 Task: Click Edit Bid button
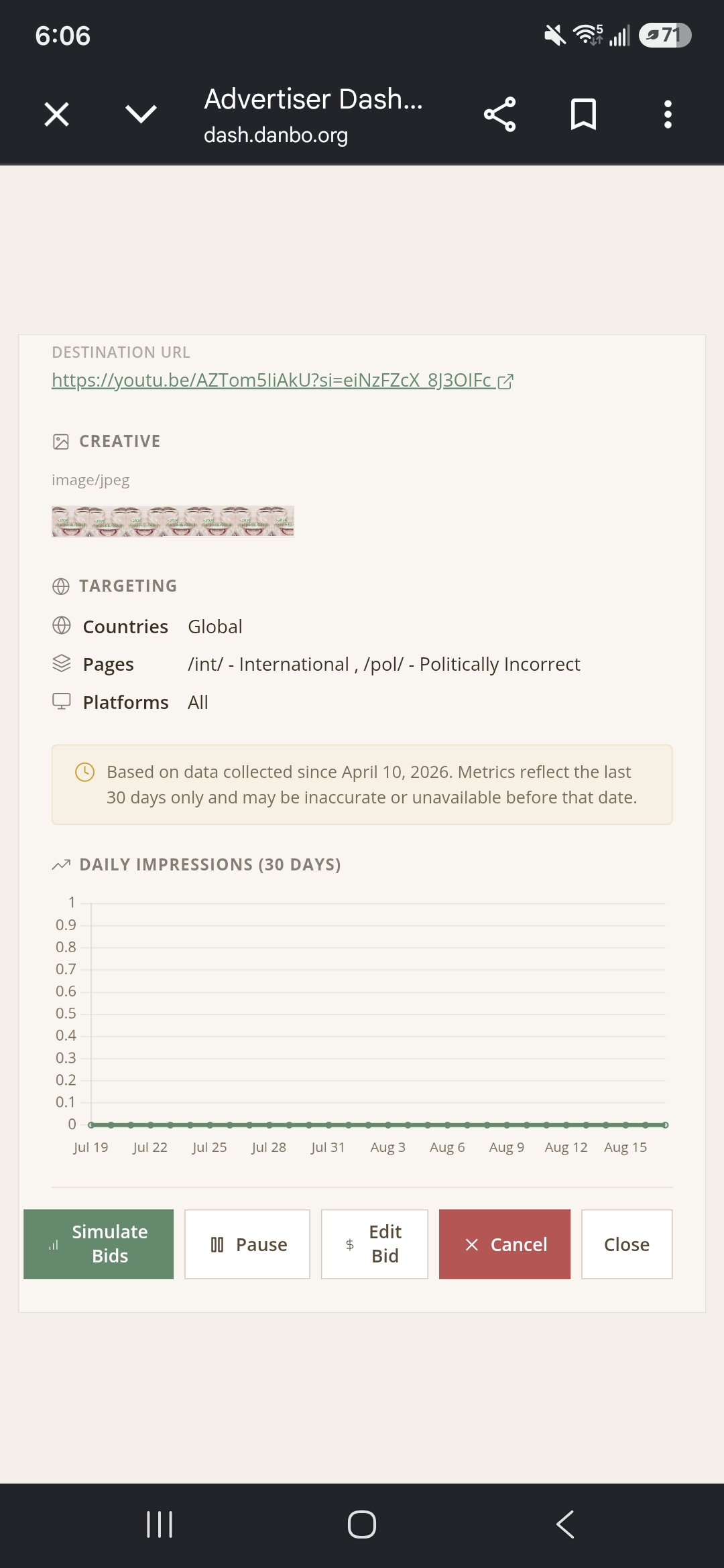click(x=374, y=1244)
